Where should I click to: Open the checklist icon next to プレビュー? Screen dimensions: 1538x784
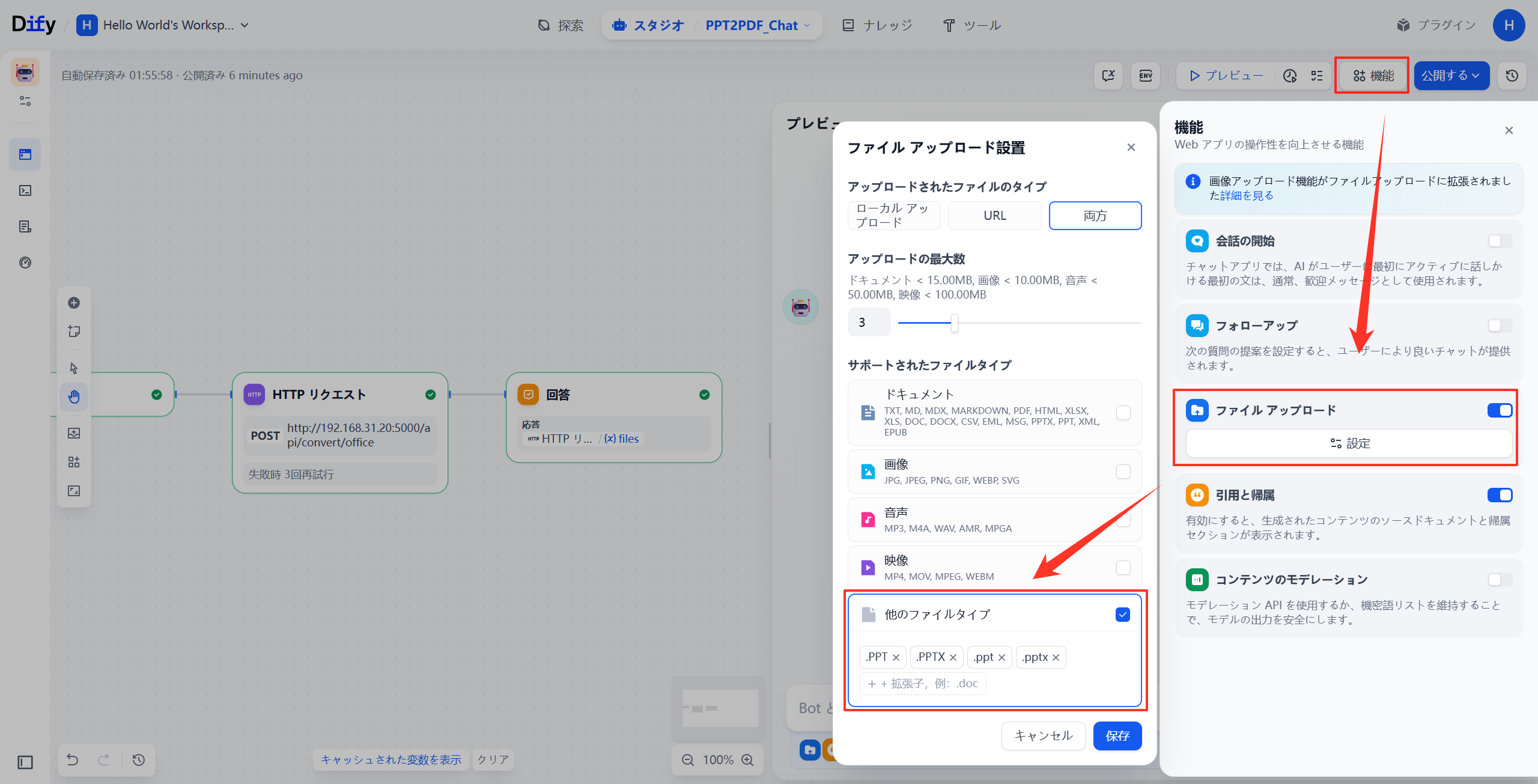click(x=1317, y=75)
